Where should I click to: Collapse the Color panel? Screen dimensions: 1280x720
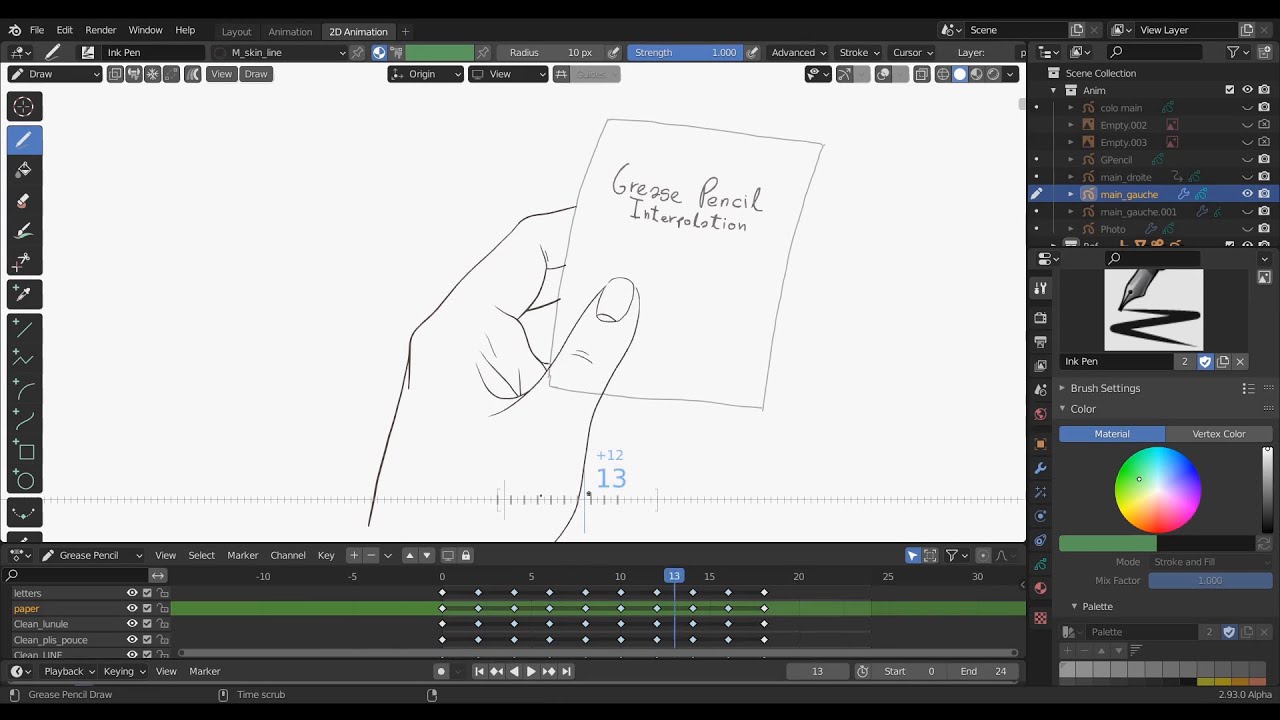coord(1083,409)
